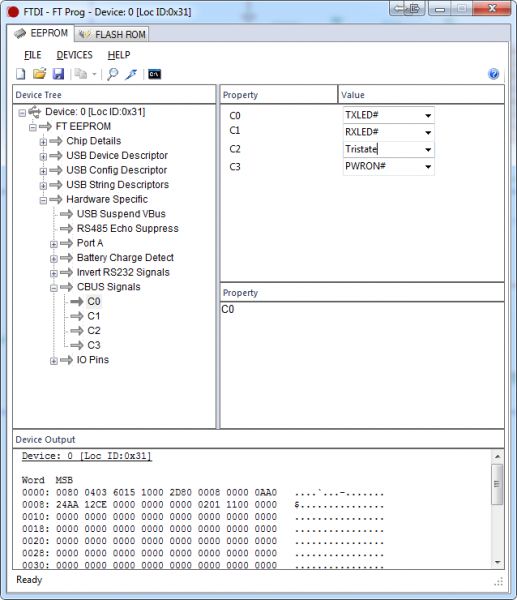Expand the USB String Descriptors node
This screenshot has height=600, width=517.
(43, 185)
